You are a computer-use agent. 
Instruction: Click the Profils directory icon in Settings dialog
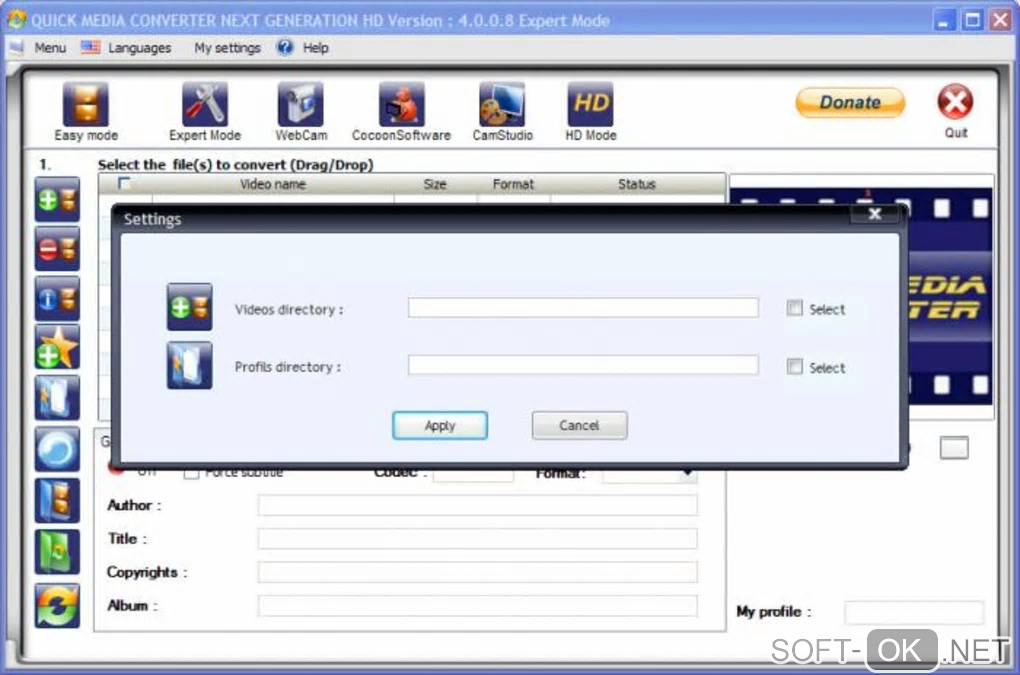(189, 365)
